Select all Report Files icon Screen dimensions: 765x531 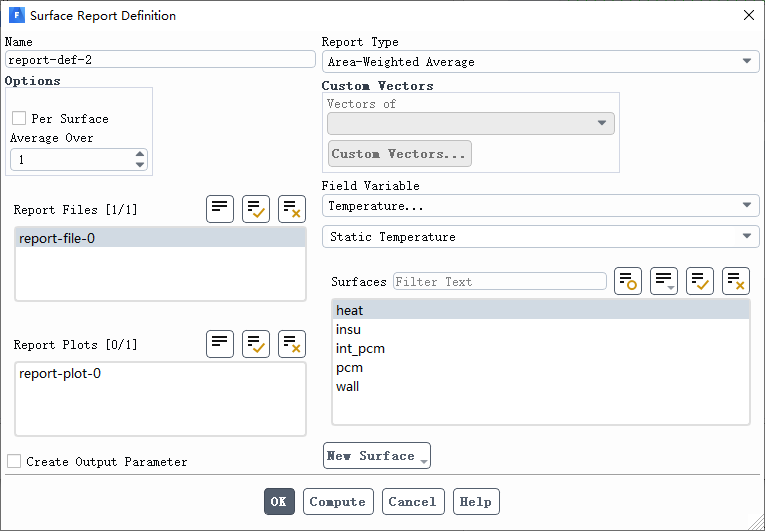(256, 209)
